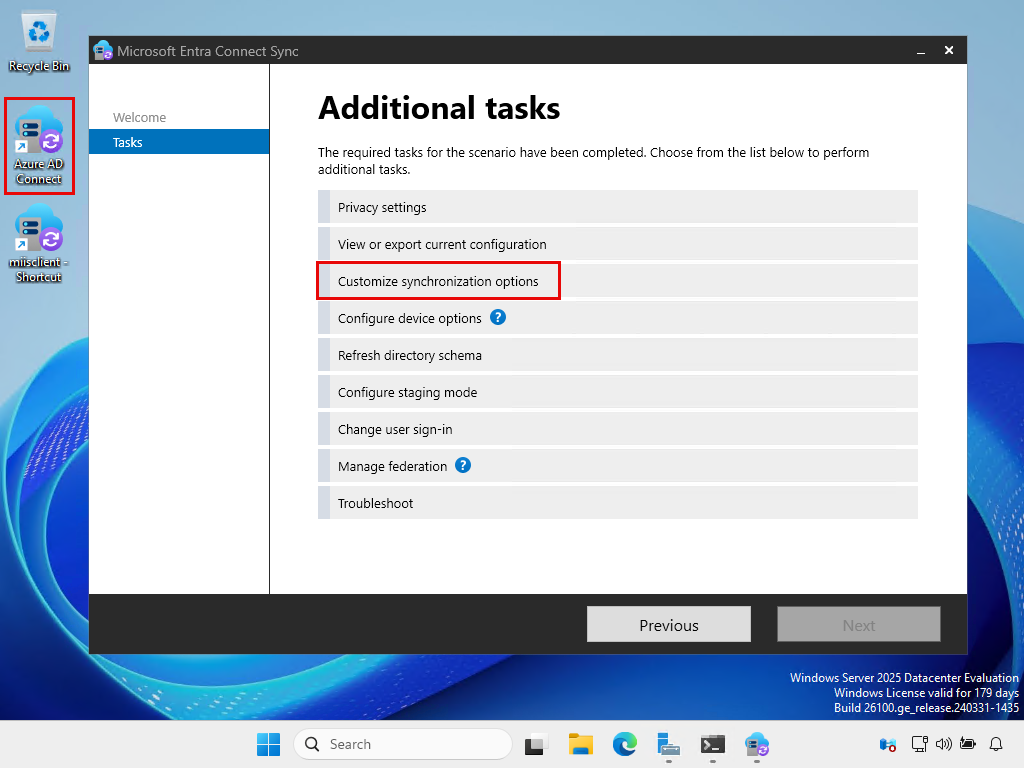
Task: Choose the Privacy settings task
Action: (618, 207)
